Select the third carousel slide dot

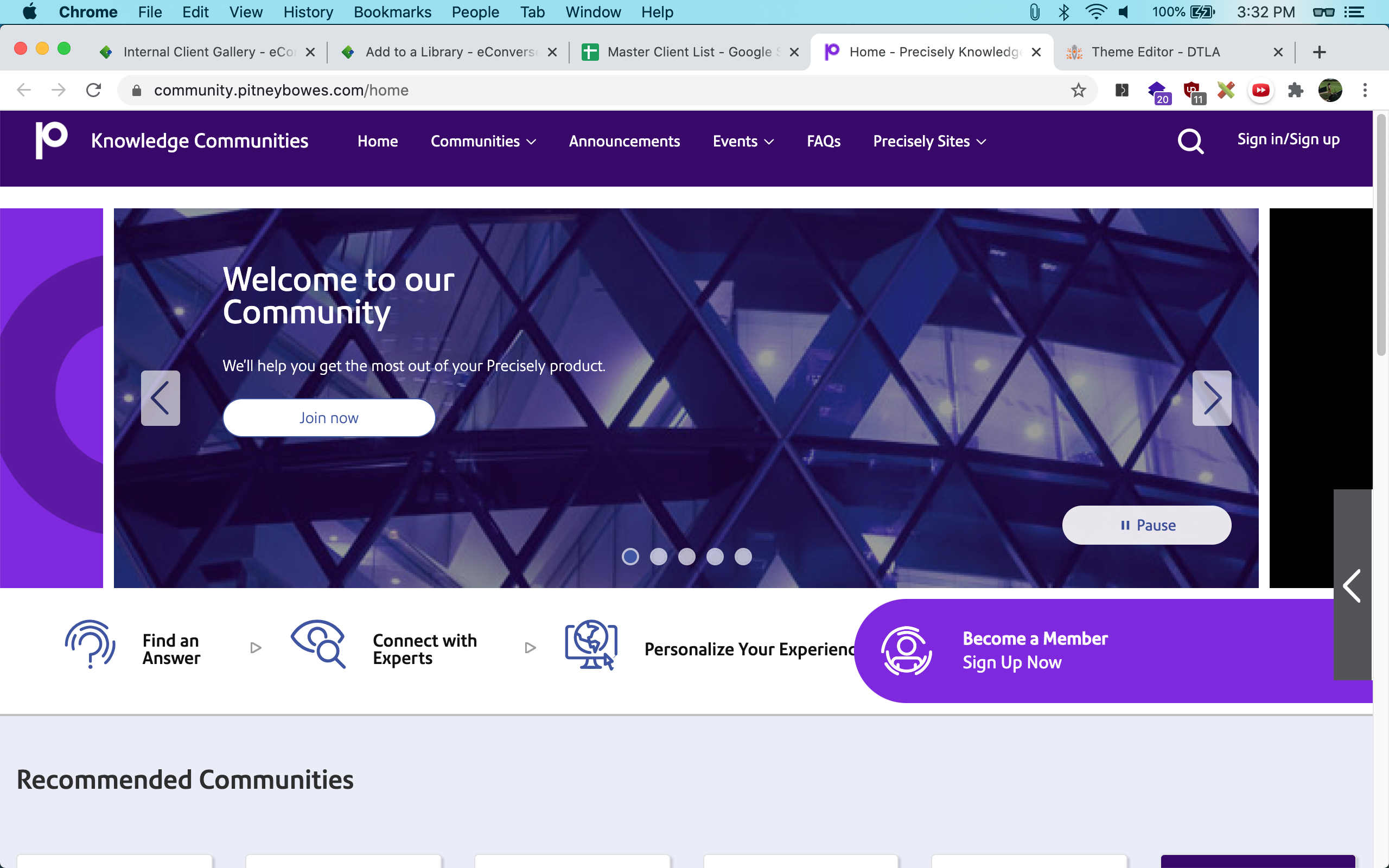point(686,557)
